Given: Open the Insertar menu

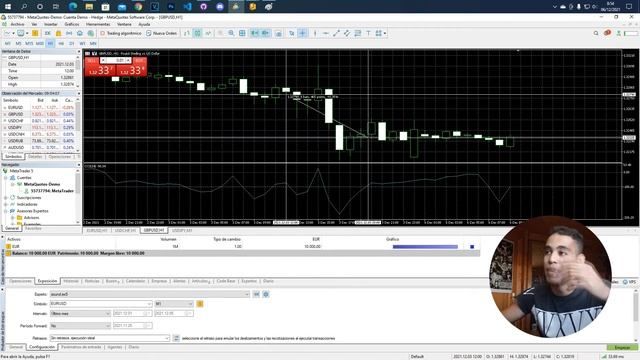Looking at the screenshot, I should (x=51, y=24).
